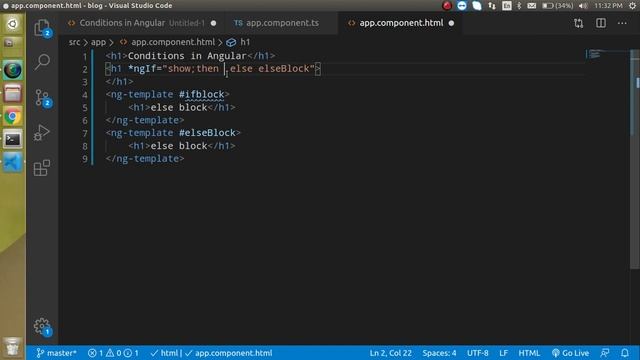The height and width of the screenshot is (360, 640).
Task: Switch to Conditions in Angular Untitled-1 tab
Action: click(141, 23)
